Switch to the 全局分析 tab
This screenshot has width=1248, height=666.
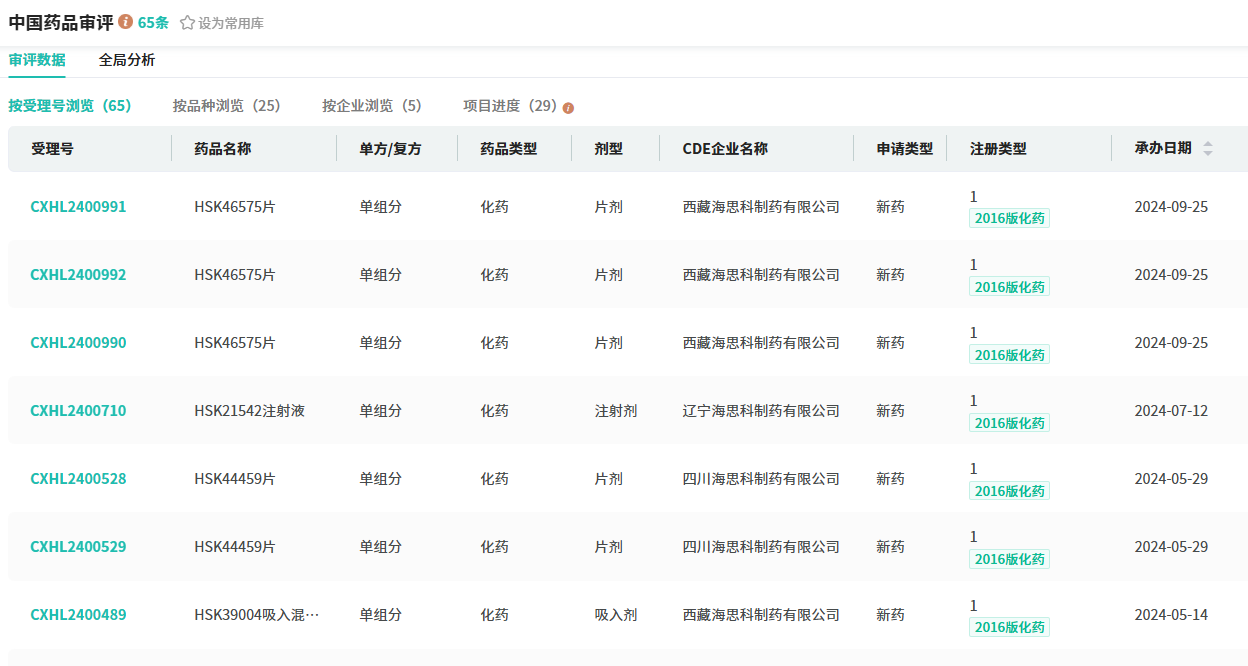pyautogui.click(x=127, y=60)
